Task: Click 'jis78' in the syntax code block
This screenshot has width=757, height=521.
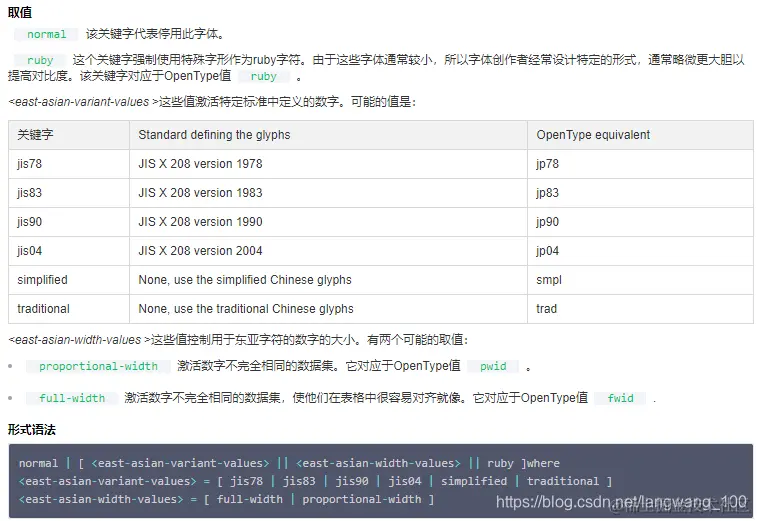Action: (247, 481)
